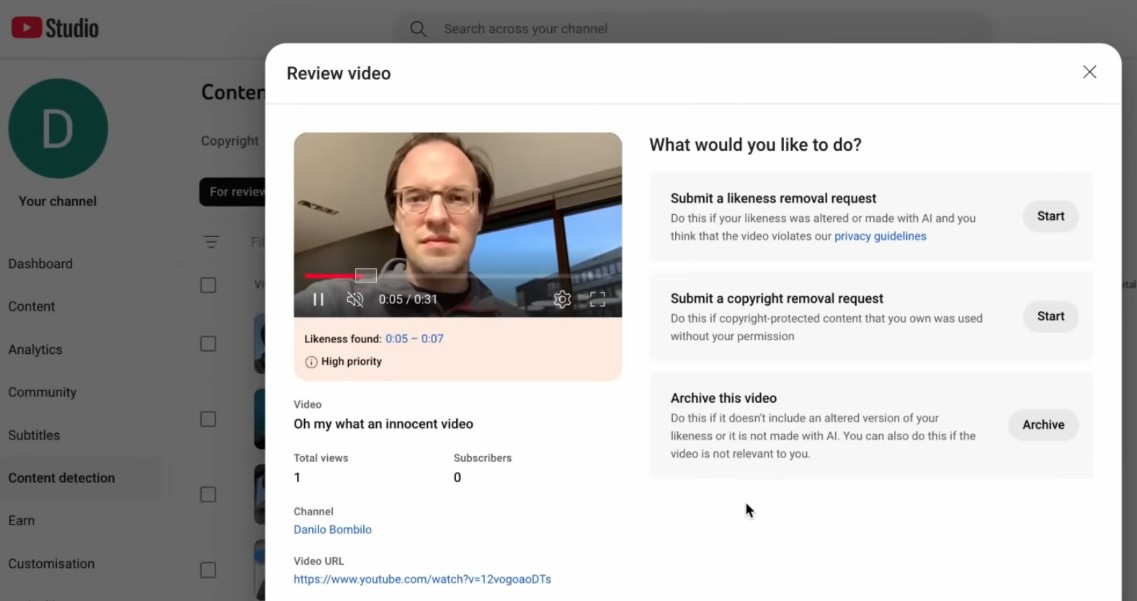This screenshot has width=1137, height=601.
Task: Open video player settings gear
Action: point(562,299)
